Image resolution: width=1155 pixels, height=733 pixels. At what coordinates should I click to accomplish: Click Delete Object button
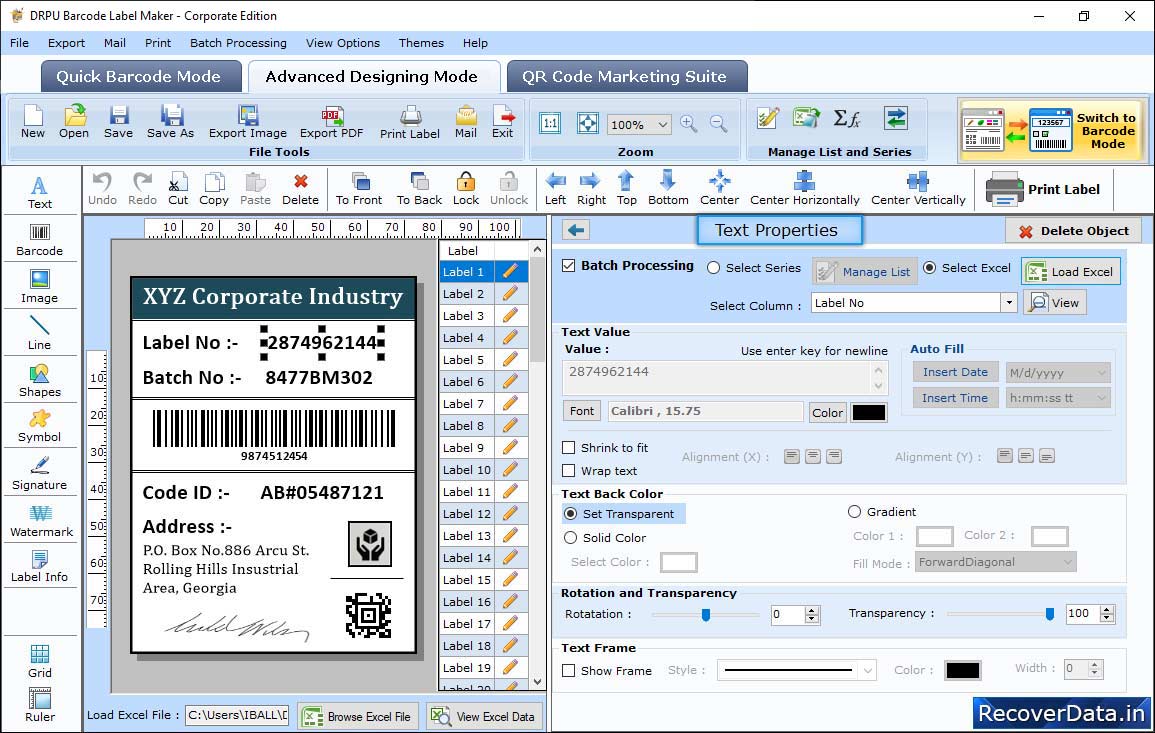(1073, 231)
